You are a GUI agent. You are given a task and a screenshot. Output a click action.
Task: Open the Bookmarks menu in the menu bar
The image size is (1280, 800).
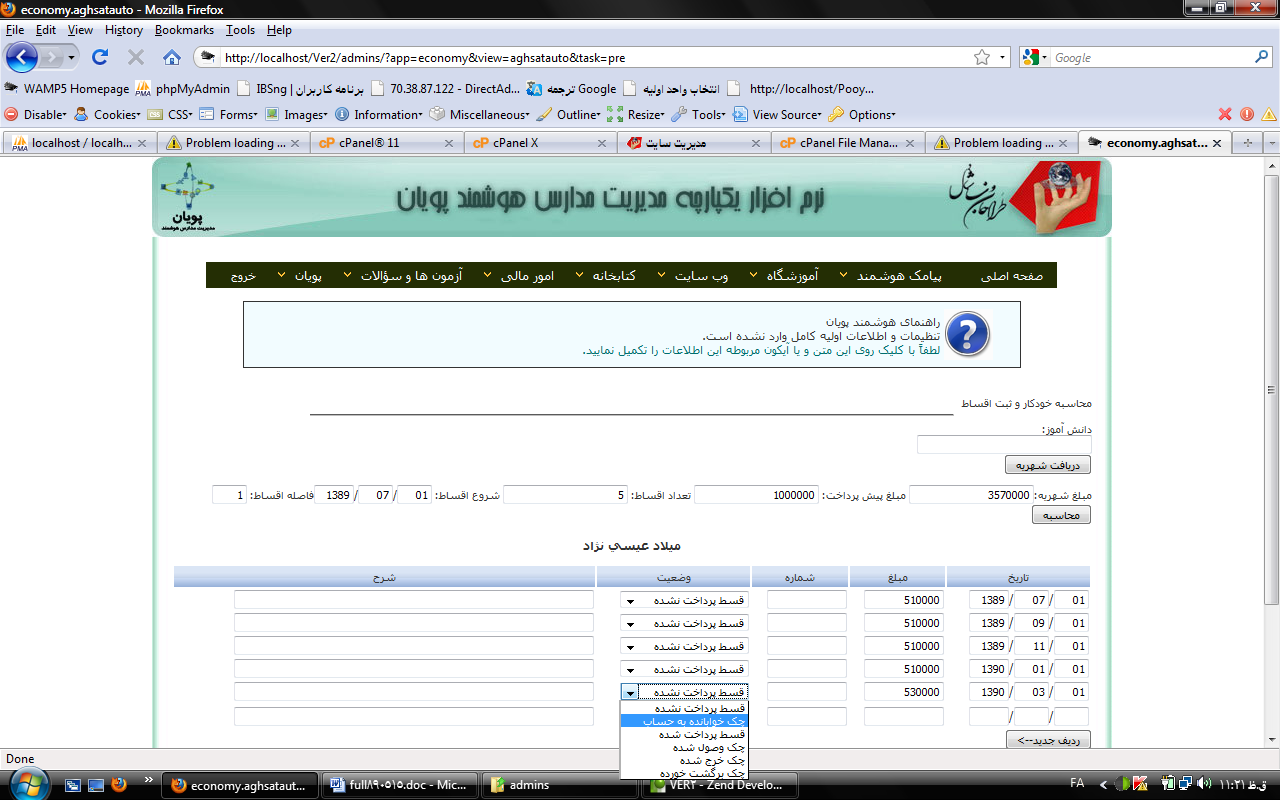[184, 30]
